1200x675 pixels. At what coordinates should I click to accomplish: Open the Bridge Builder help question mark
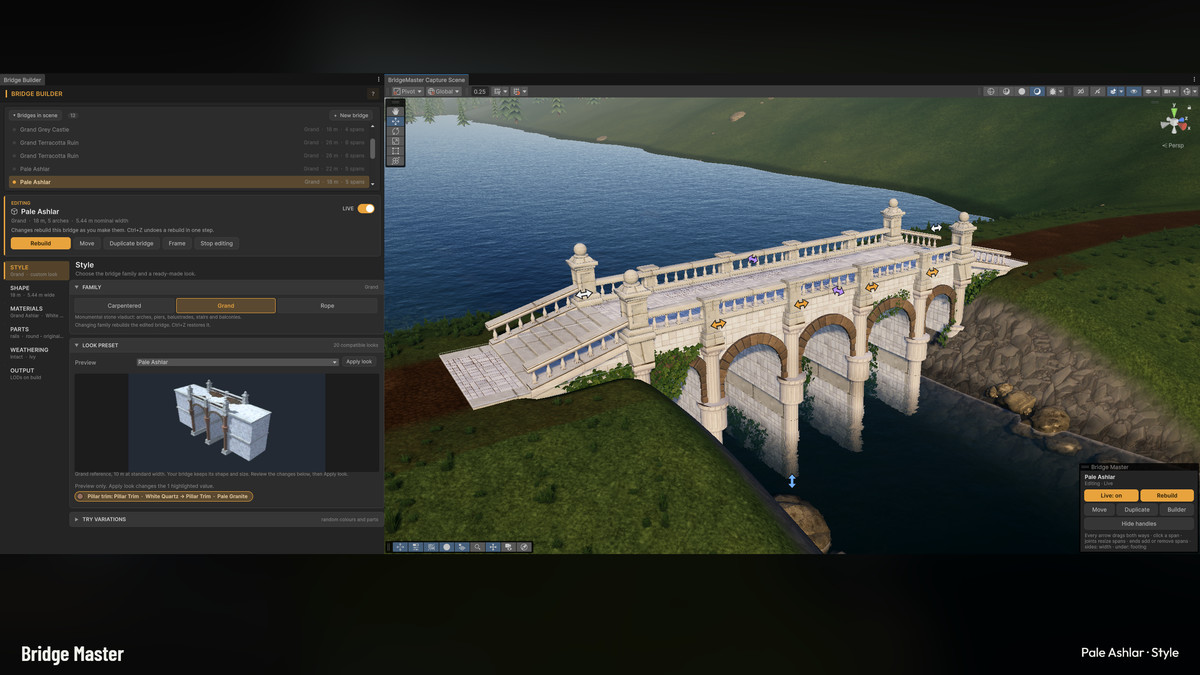373,94
